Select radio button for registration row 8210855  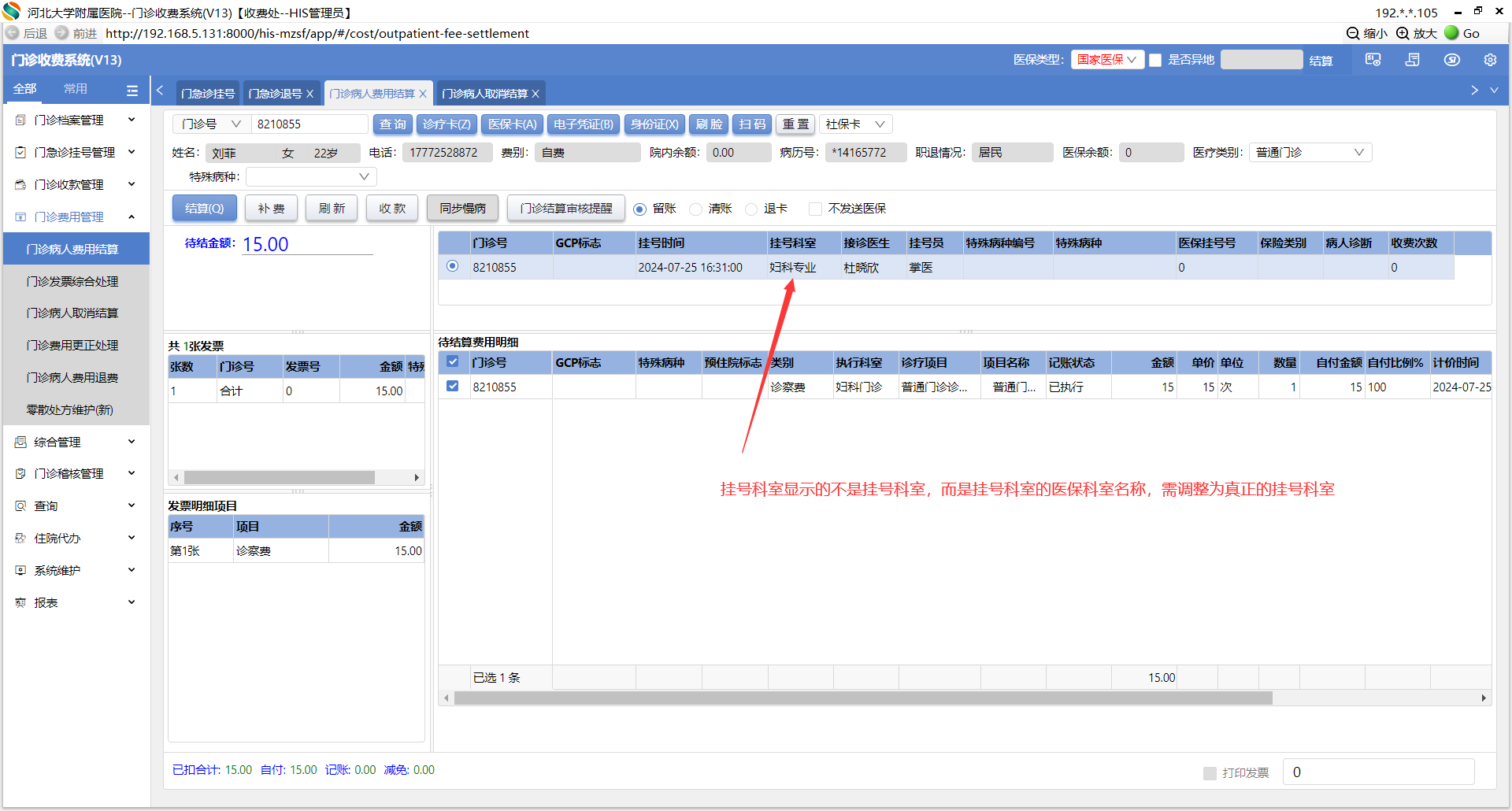(453, 266)
